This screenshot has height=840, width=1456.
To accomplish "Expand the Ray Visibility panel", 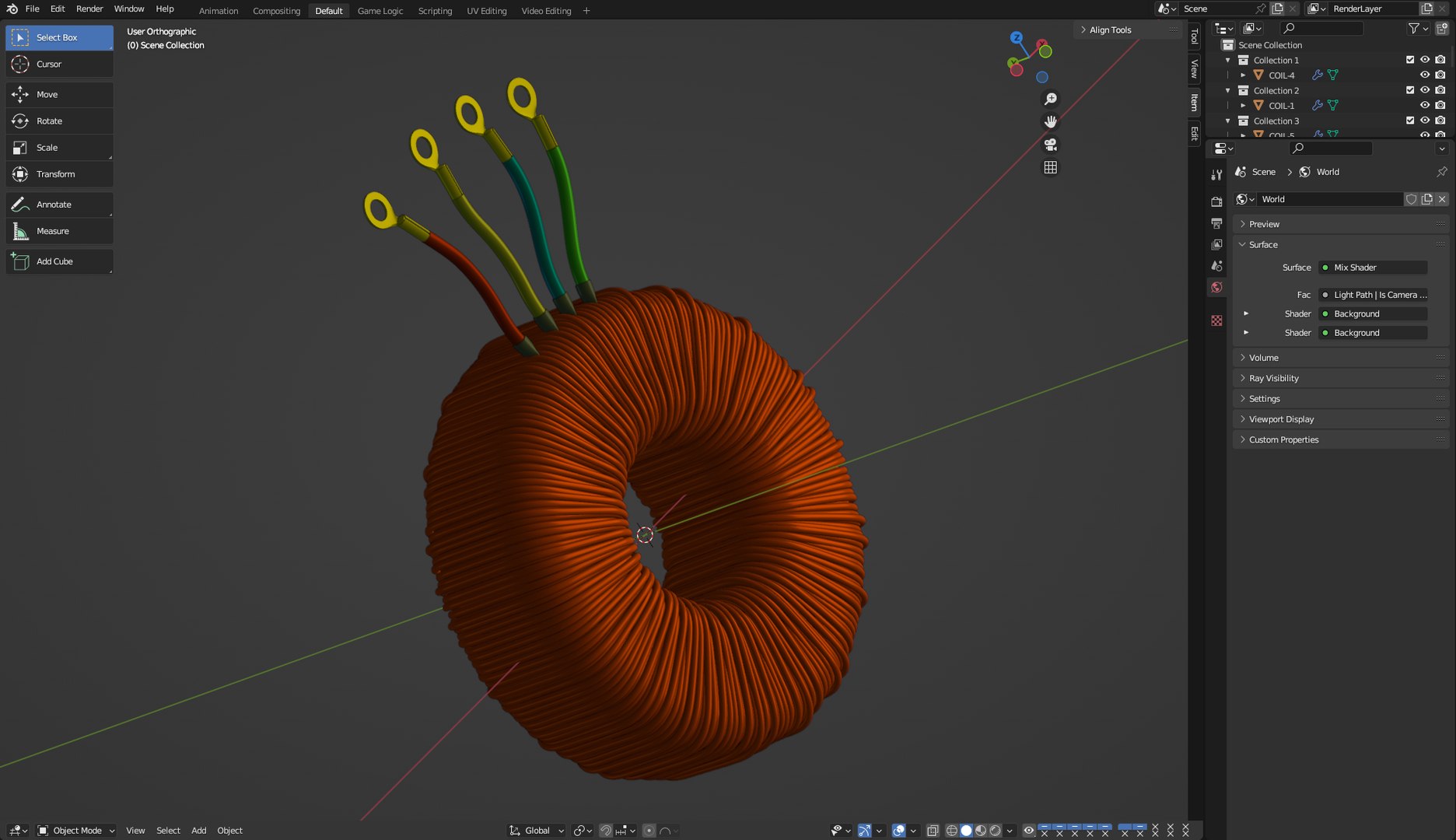I will [x=1341, y=378].
